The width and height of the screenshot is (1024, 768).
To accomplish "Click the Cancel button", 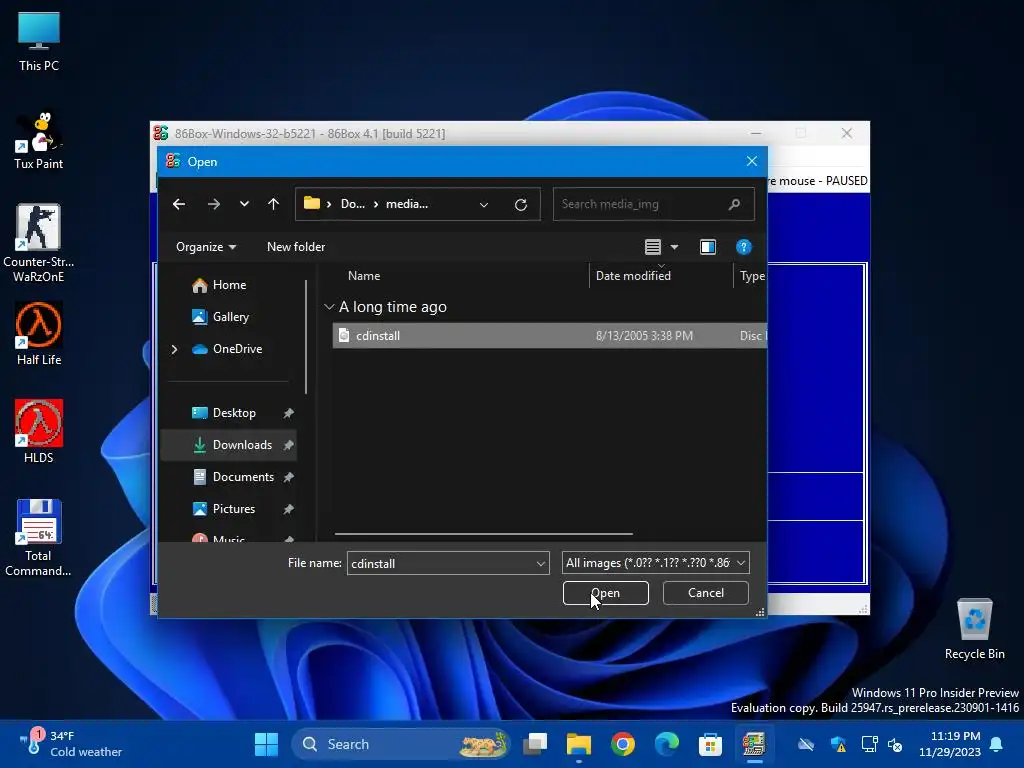I will point(705,593).
